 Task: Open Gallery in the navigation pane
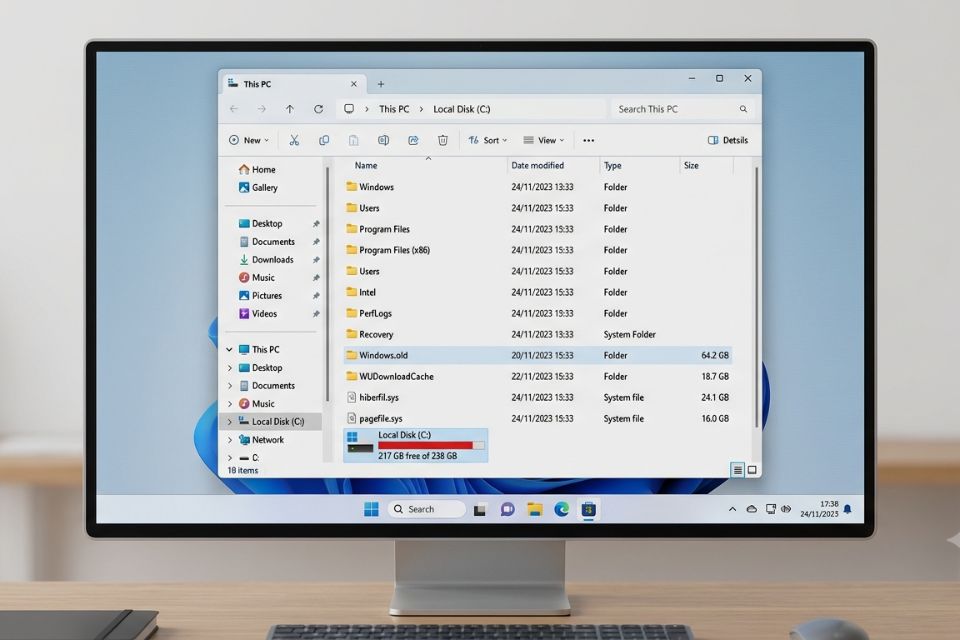[x=258, y=187]
